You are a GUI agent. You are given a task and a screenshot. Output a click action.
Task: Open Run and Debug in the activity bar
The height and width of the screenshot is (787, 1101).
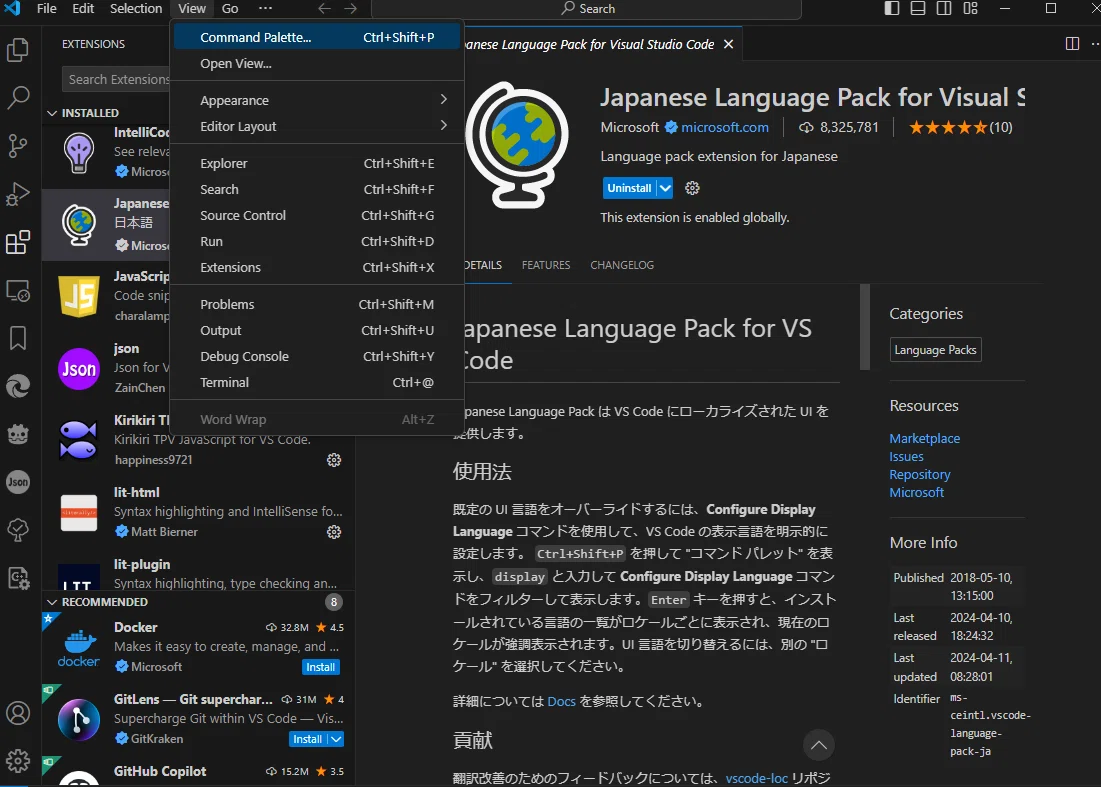click(18, 194)
